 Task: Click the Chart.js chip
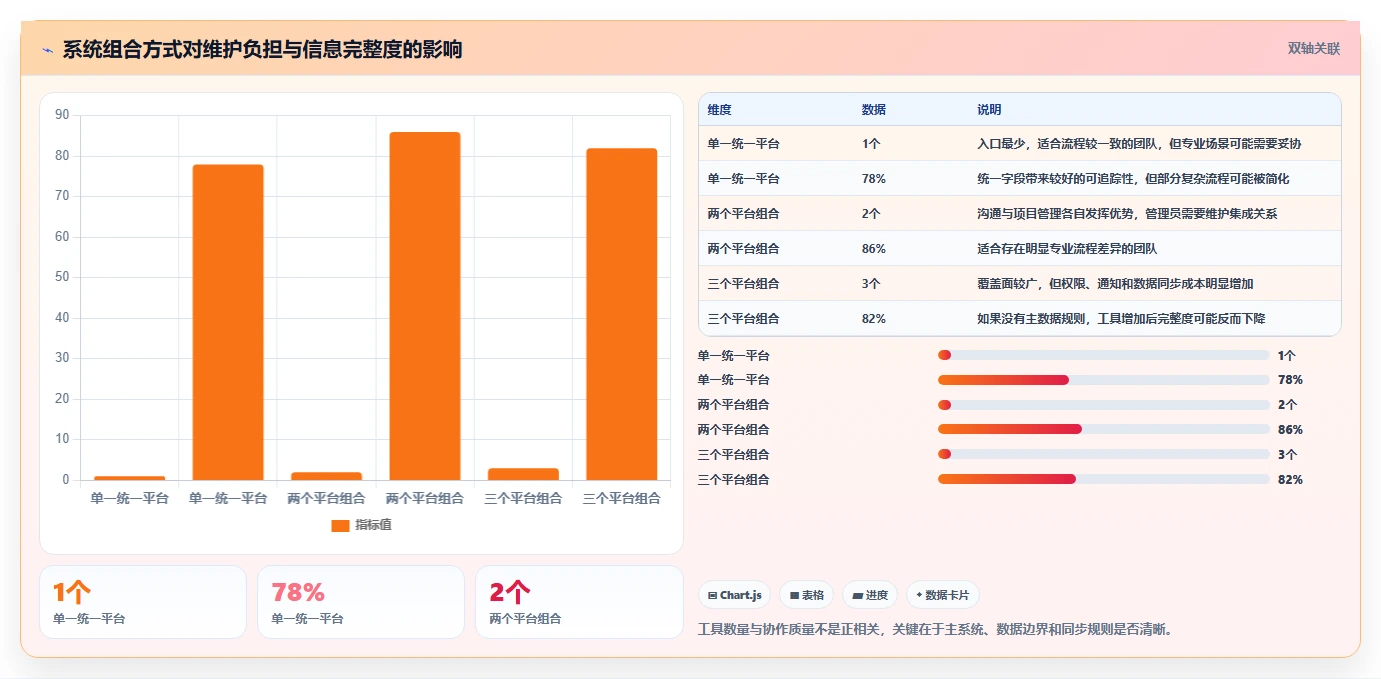pos(734,595)
